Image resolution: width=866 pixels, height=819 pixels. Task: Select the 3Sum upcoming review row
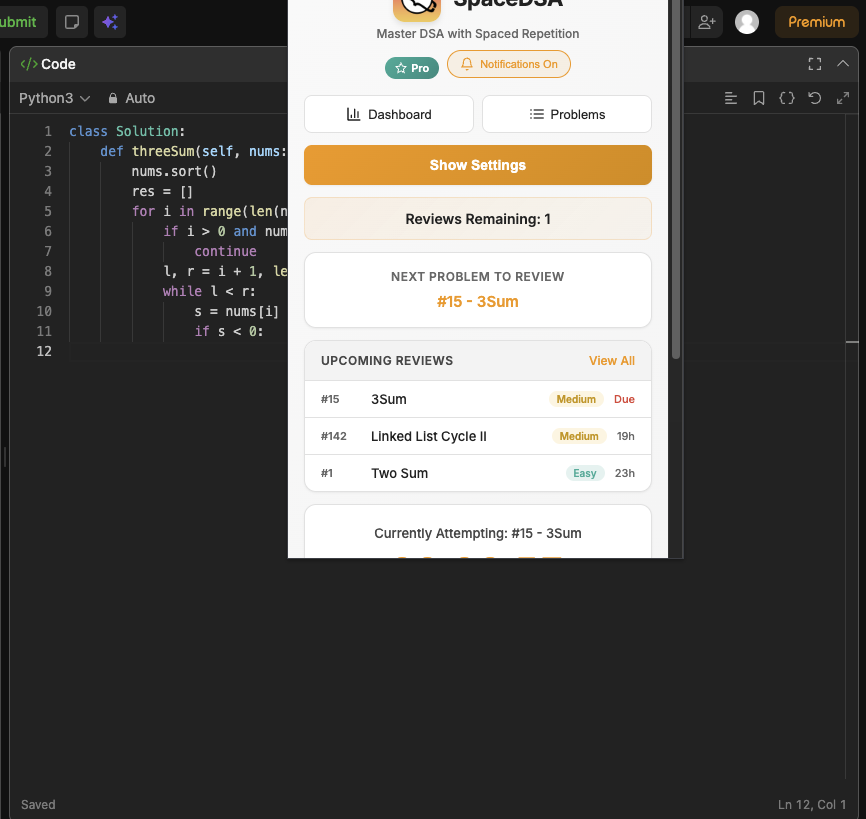click(478, 399)
